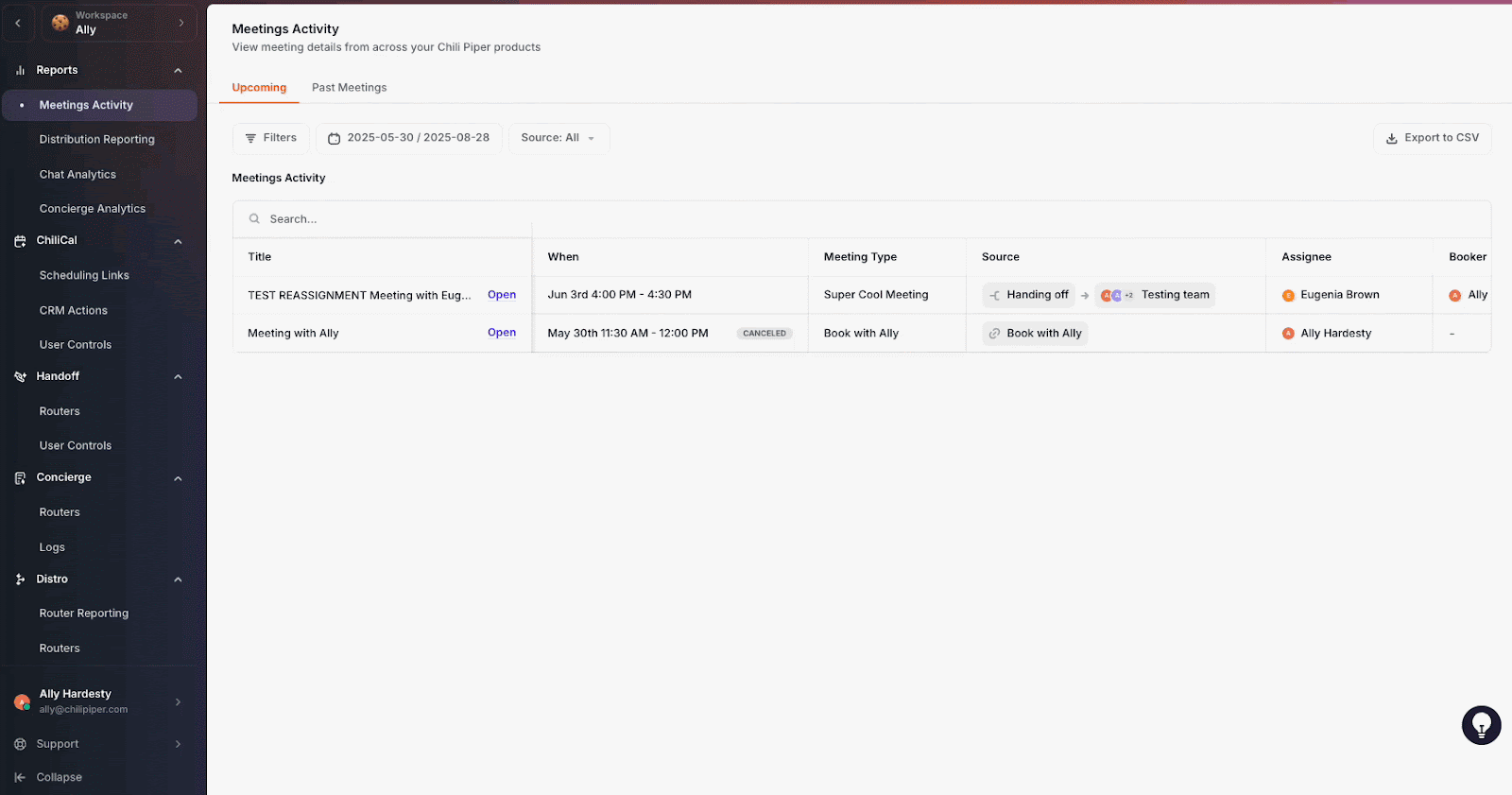Open Distro Router Reporting
This screenshot has width=1512, height=795.
tap(84, 614)
